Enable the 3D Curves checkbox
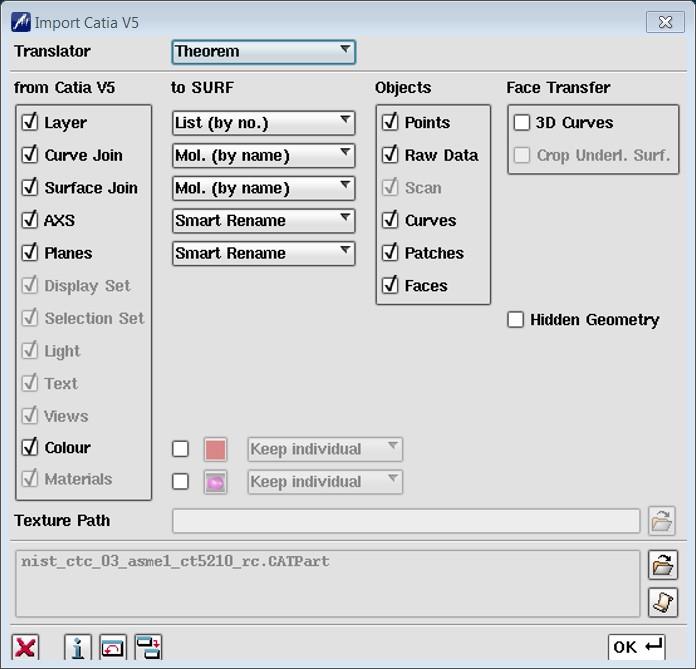Image resolution: width=696 pixels, height=669 pixels. pos(522,123)
